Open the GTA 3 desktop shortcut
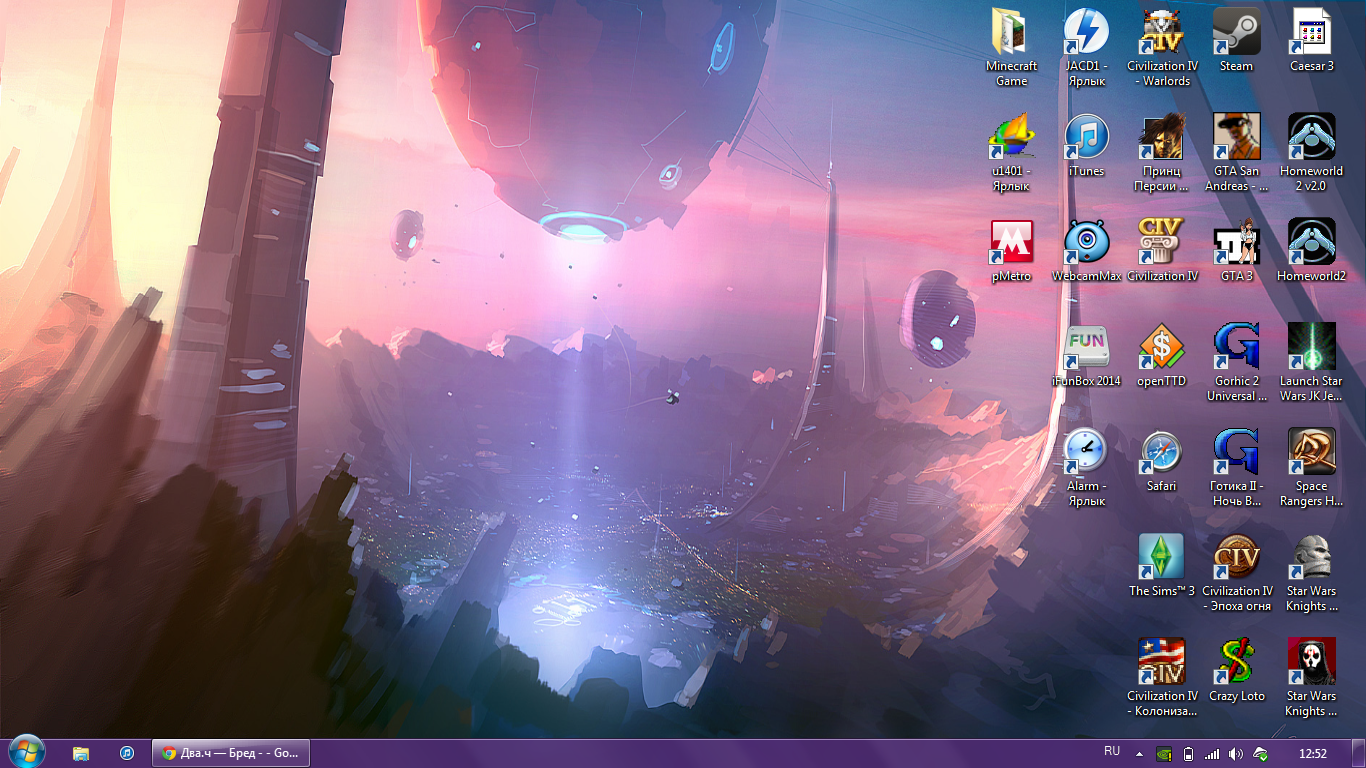The height and width of the screenshot is (768, 1366). point(1236,250)
